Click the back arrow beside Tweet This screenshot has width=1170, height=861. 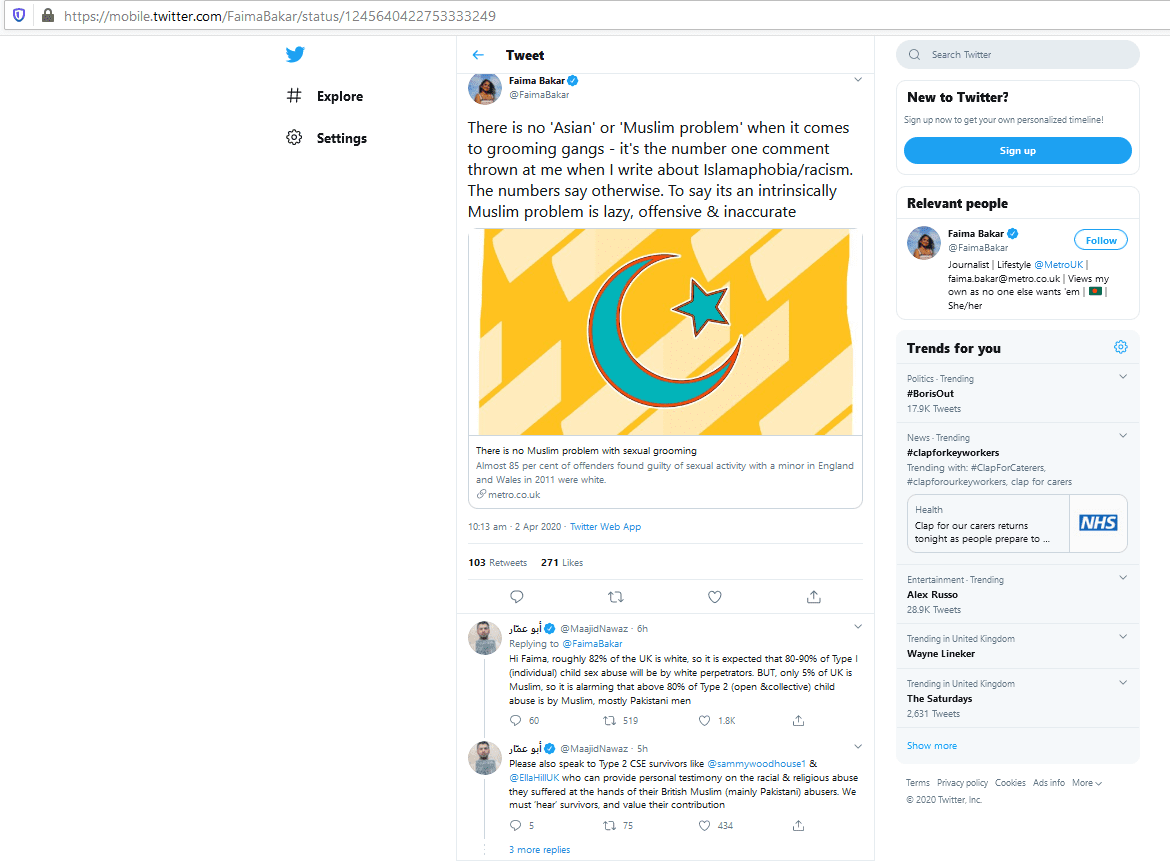click(478, 55)
